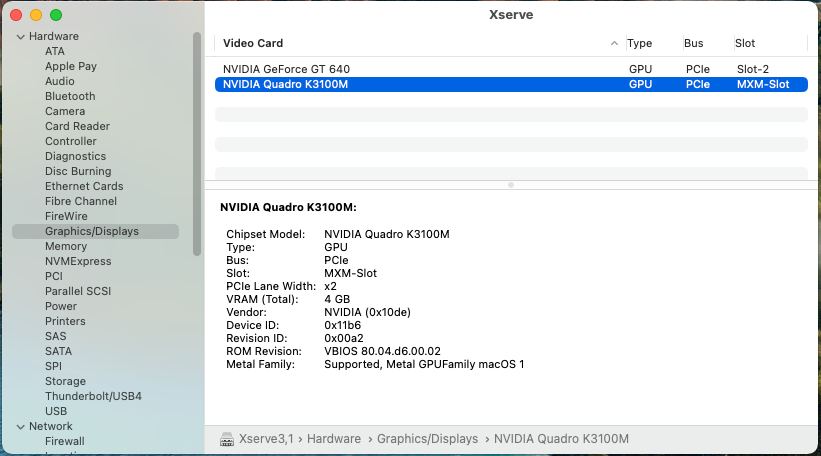Viewport: 821px width, 456px height.
Task: Open SPI in the sidebar
Action: (x=53, y=366)
